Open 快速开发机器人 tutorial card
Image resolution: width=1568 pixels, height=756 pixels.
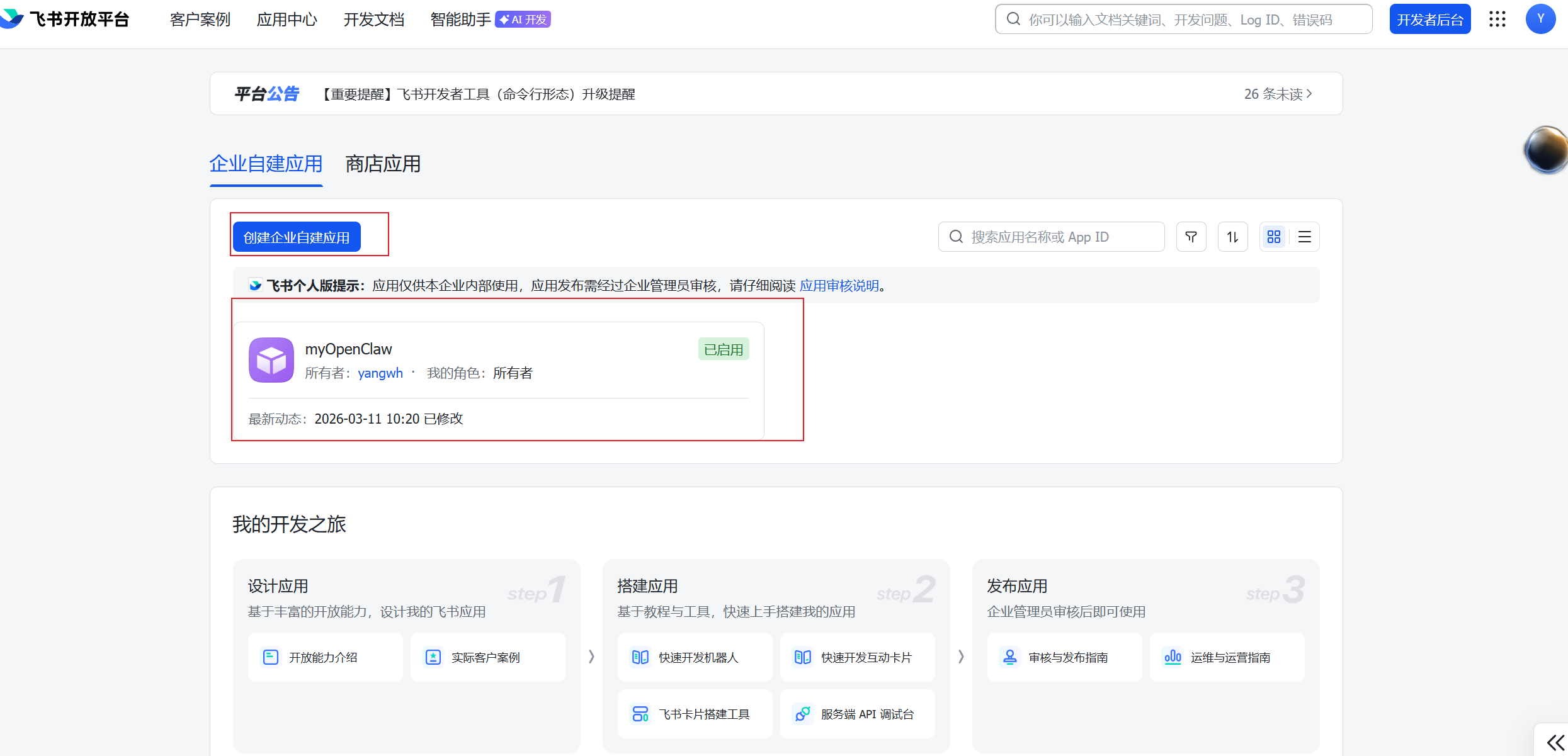point(695,657)
